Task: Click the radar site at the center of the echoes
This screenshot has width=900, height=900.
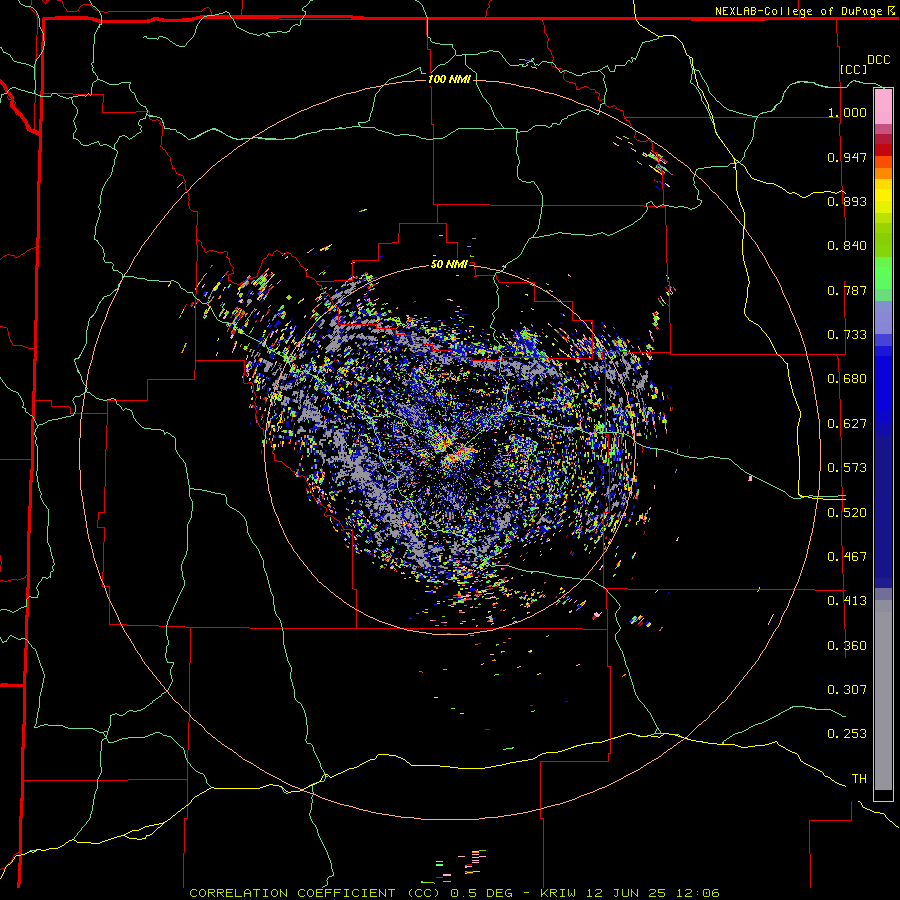Action: click(451, 451)
